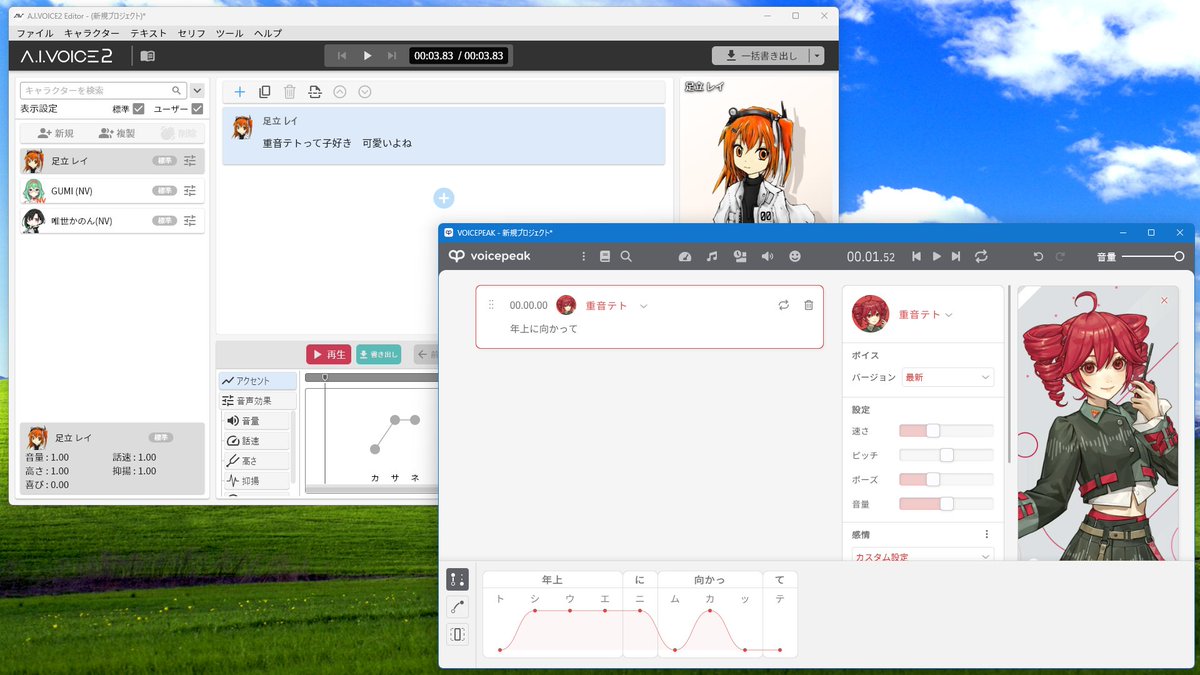This screenshot has height=675, width=1200.
Task: Open the 重音テト dropdown in the right settings panel
Action: coord(949,315)
